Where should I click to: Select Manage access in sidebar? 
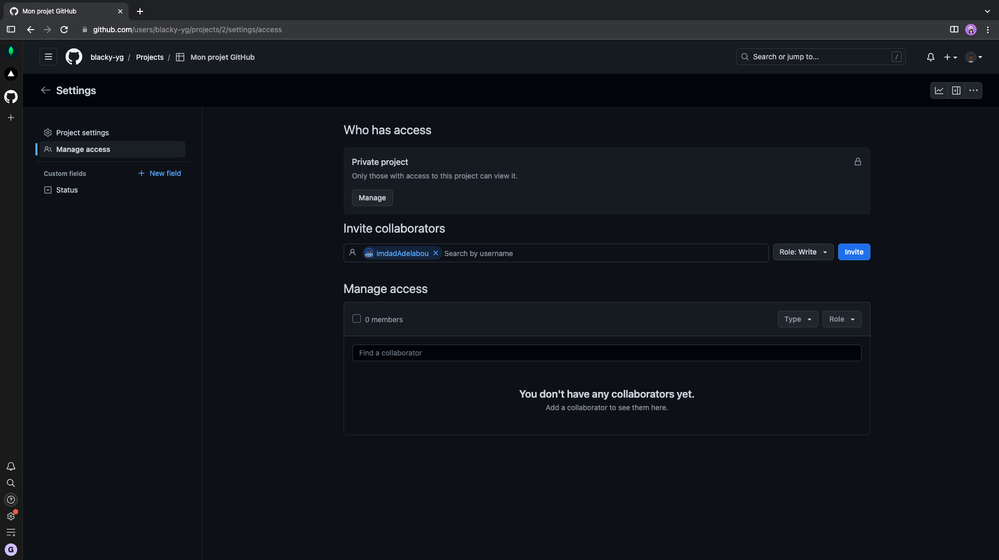tap(83, 149)
